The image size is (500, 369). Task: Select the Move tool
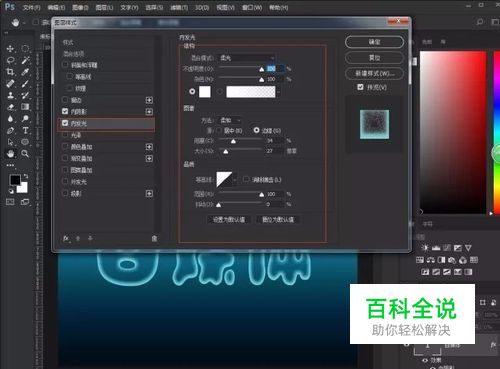pyautogui.click(x=10, y=49)
